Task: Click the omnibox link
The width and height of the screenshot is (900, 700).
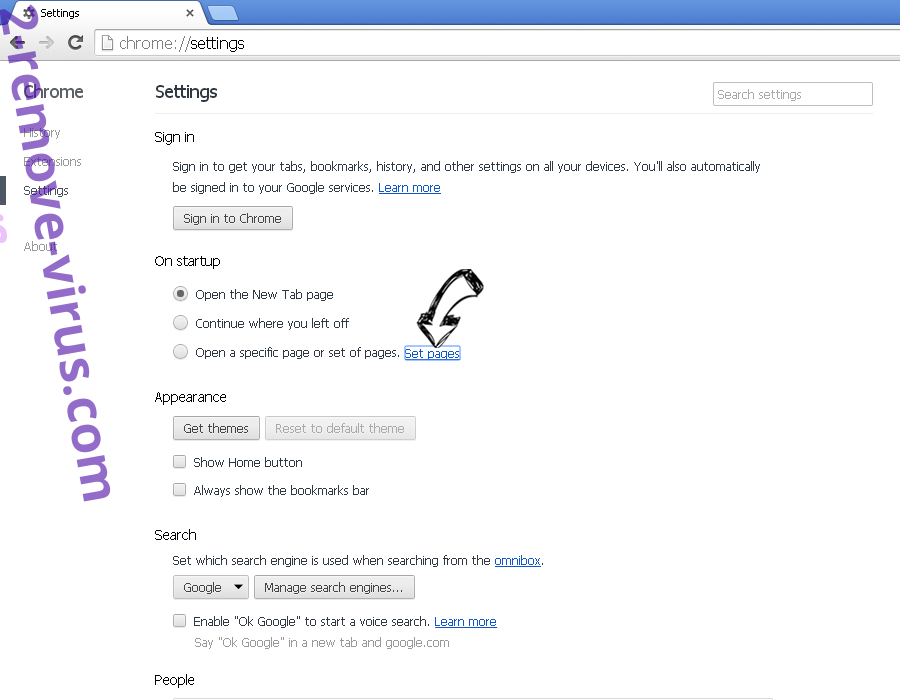Action: (517, 561)
